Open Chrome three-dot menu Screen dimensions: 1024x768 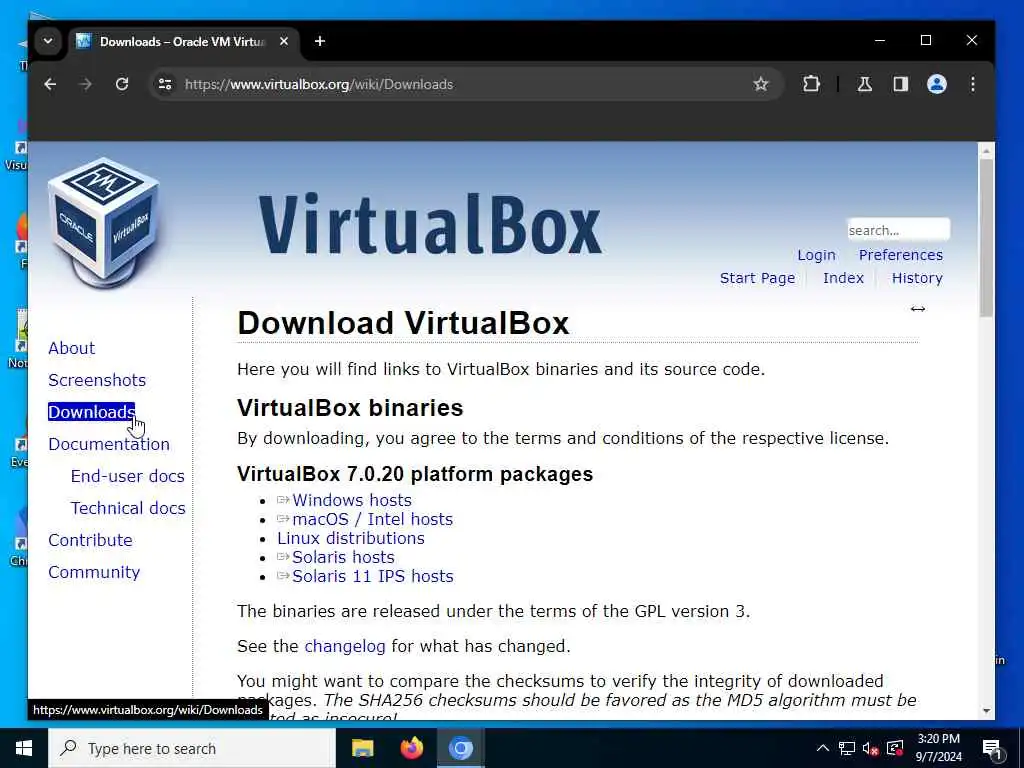[972, 84]
